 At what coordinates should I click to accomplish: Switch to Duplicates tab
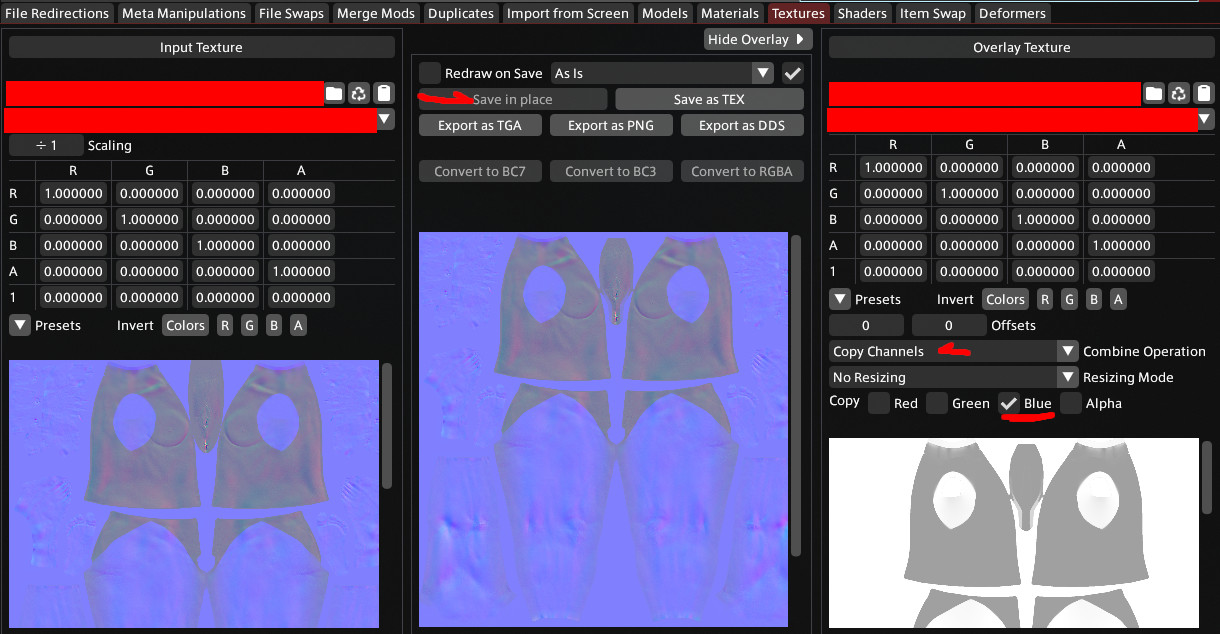click(461, 13)
